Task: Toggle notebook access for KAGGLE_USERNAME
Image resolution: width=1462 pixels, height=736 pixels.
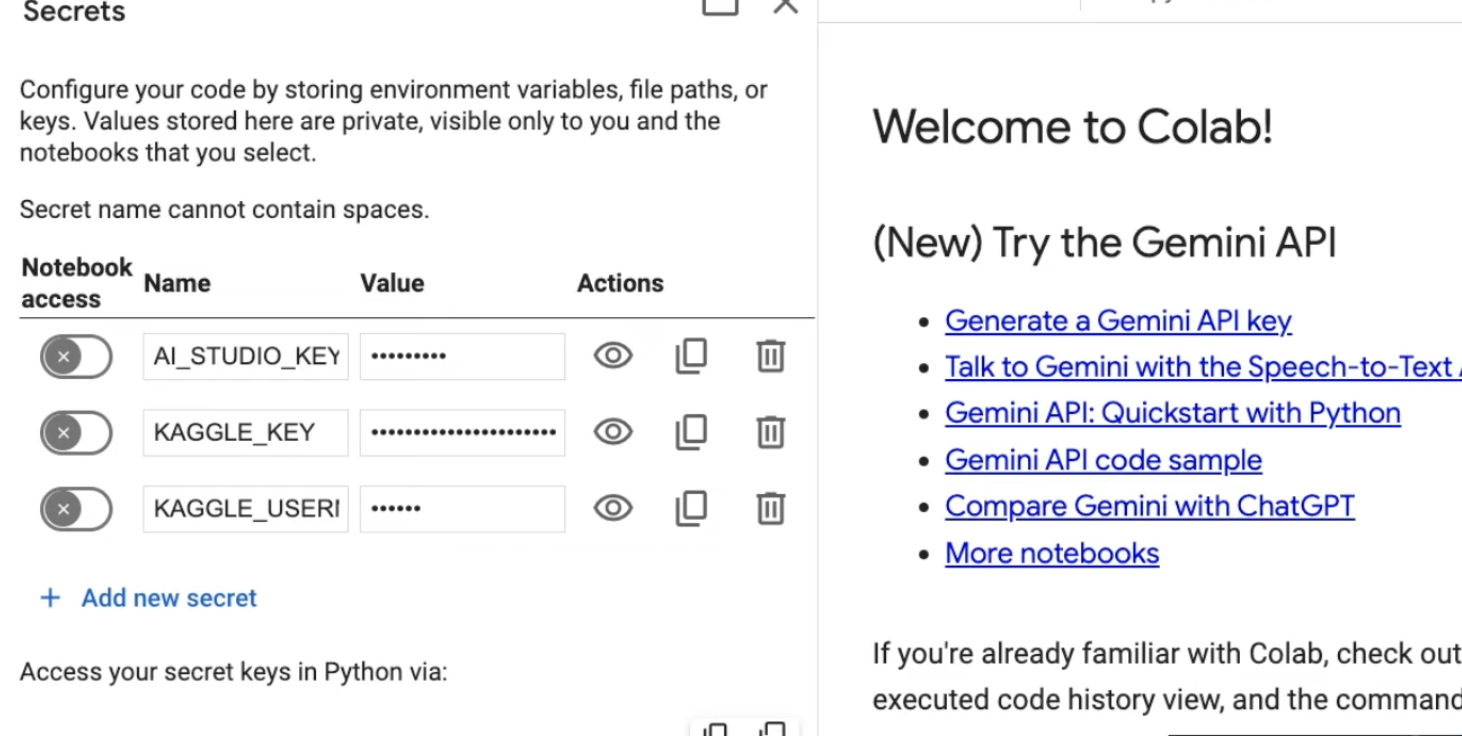Action: (x=76, y=509)
